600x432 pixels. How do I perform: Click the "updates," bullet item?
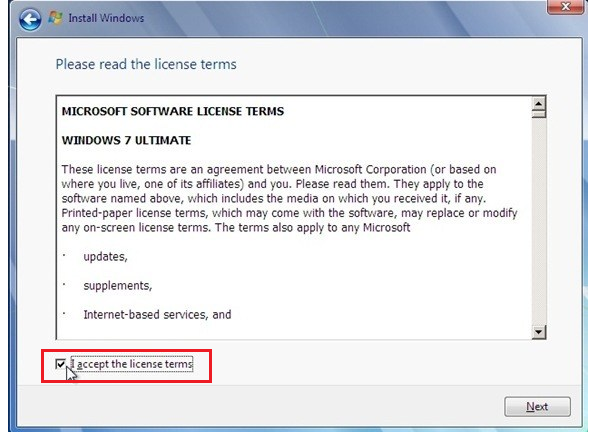105,257
